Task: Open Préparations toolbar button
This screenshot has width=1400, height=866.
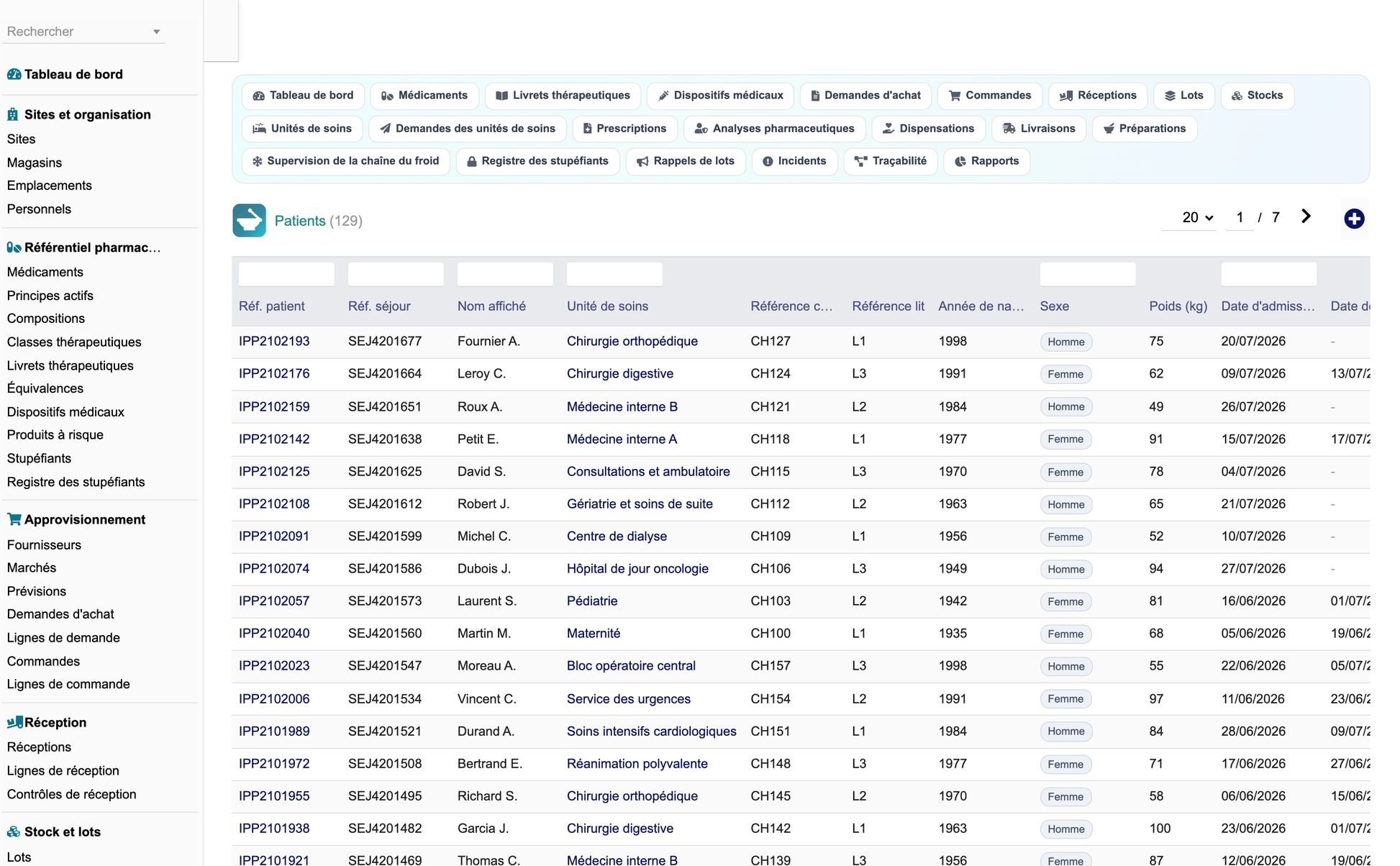Action: tap(1145, 129)
